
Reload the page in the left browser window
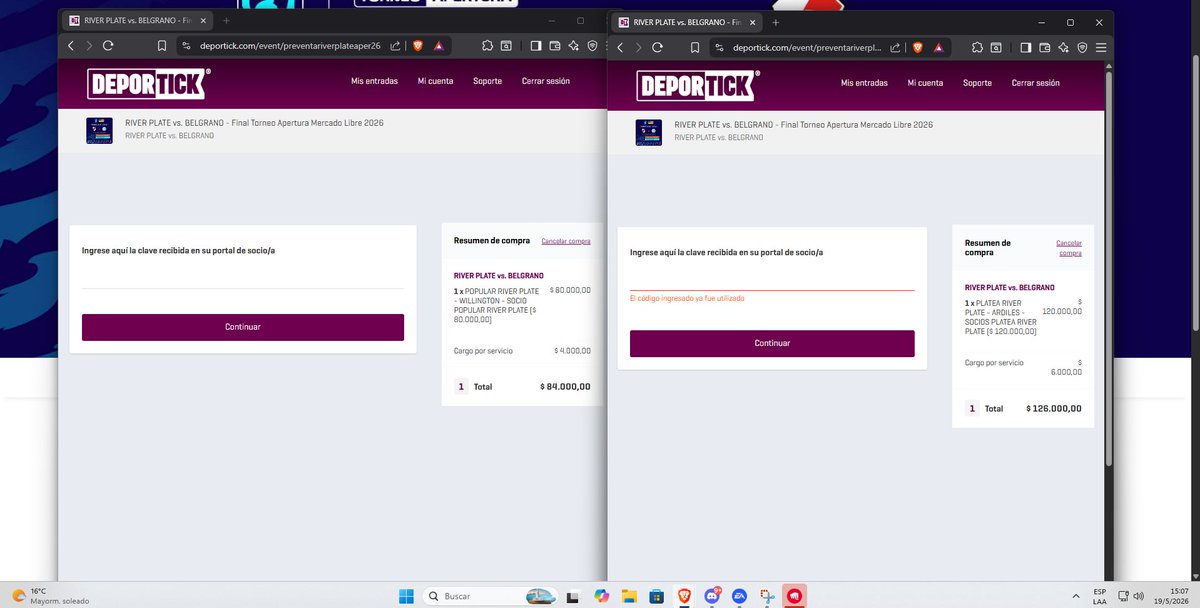tap(108, 45)
